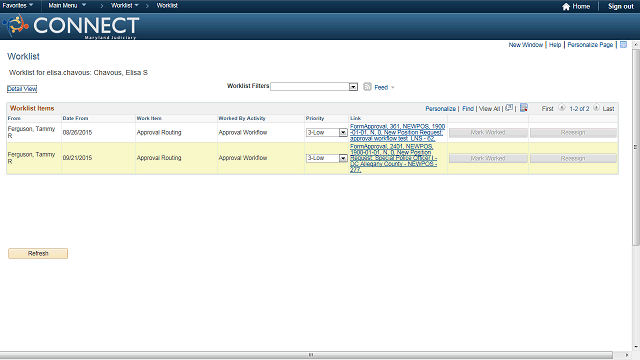Open the Favorites menu
Screen dimensions: 640x360
pos(18,6)
